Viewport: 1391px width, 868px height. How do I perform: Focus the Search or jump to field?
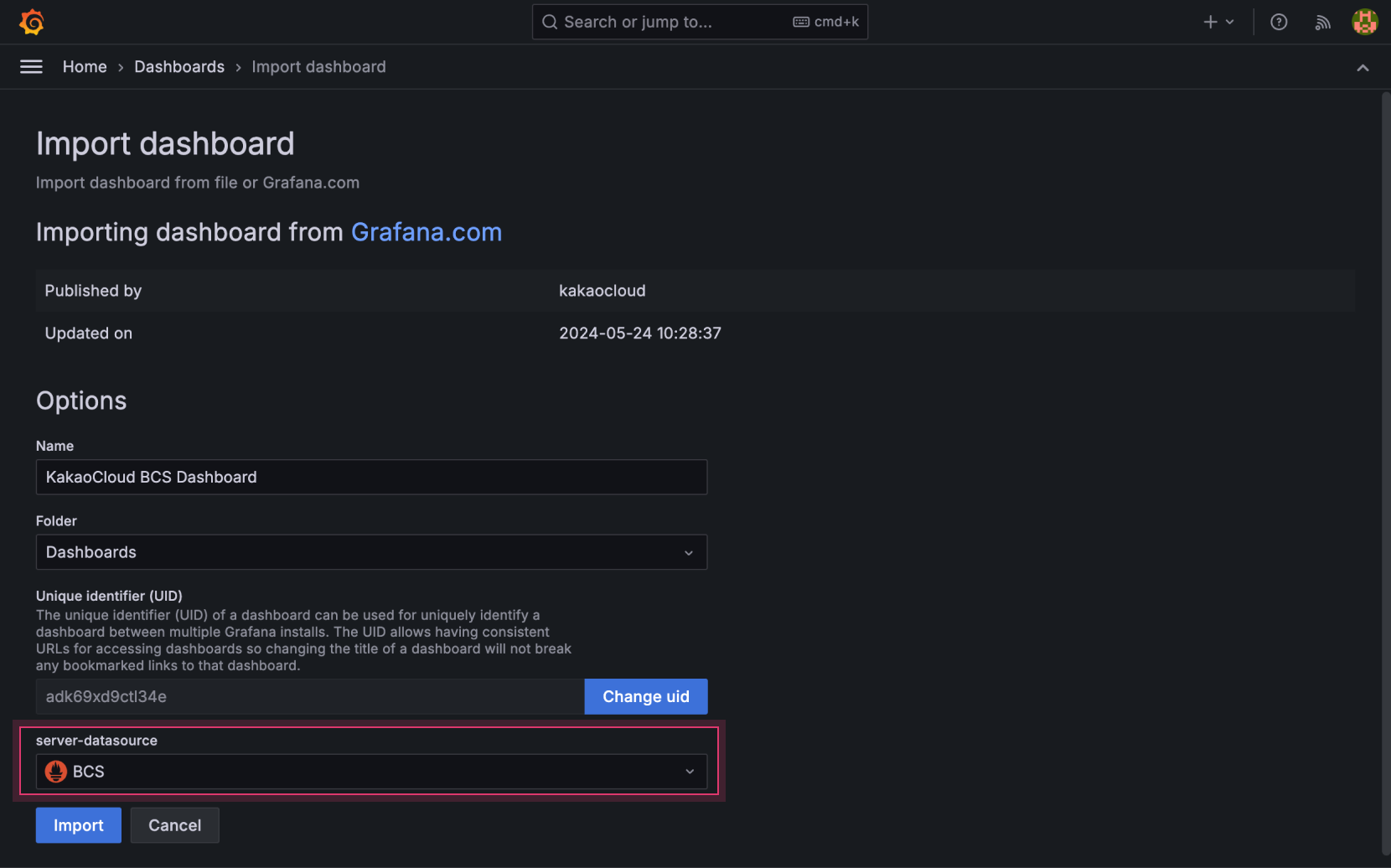(700, 22)
